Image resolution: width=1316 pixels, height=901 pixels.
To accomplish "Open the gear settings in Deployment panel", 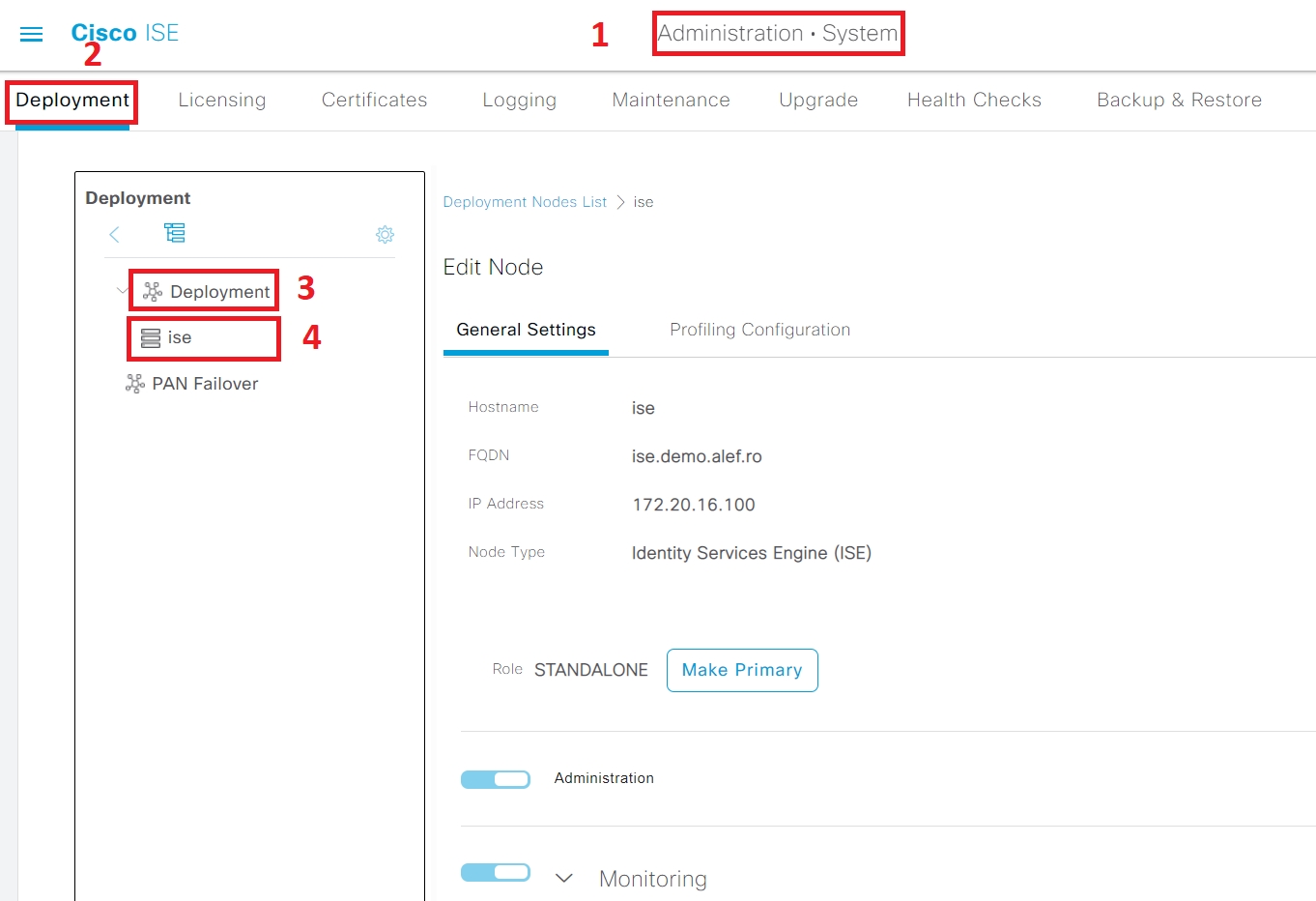I will click(385, 235).
